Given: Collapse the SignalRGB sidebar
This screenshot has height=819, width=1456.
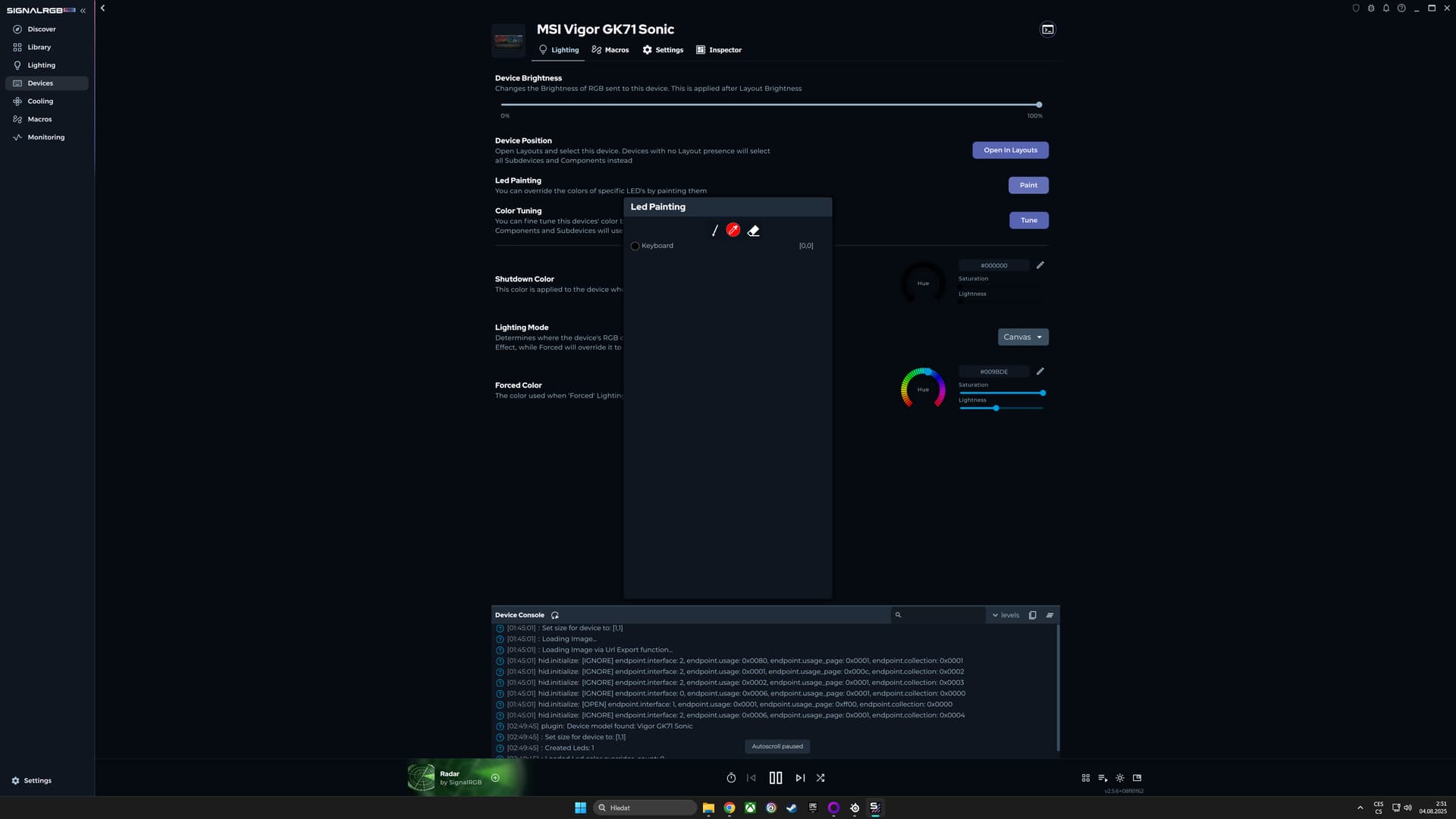Looking at the screenshot, I should [83, 11].
